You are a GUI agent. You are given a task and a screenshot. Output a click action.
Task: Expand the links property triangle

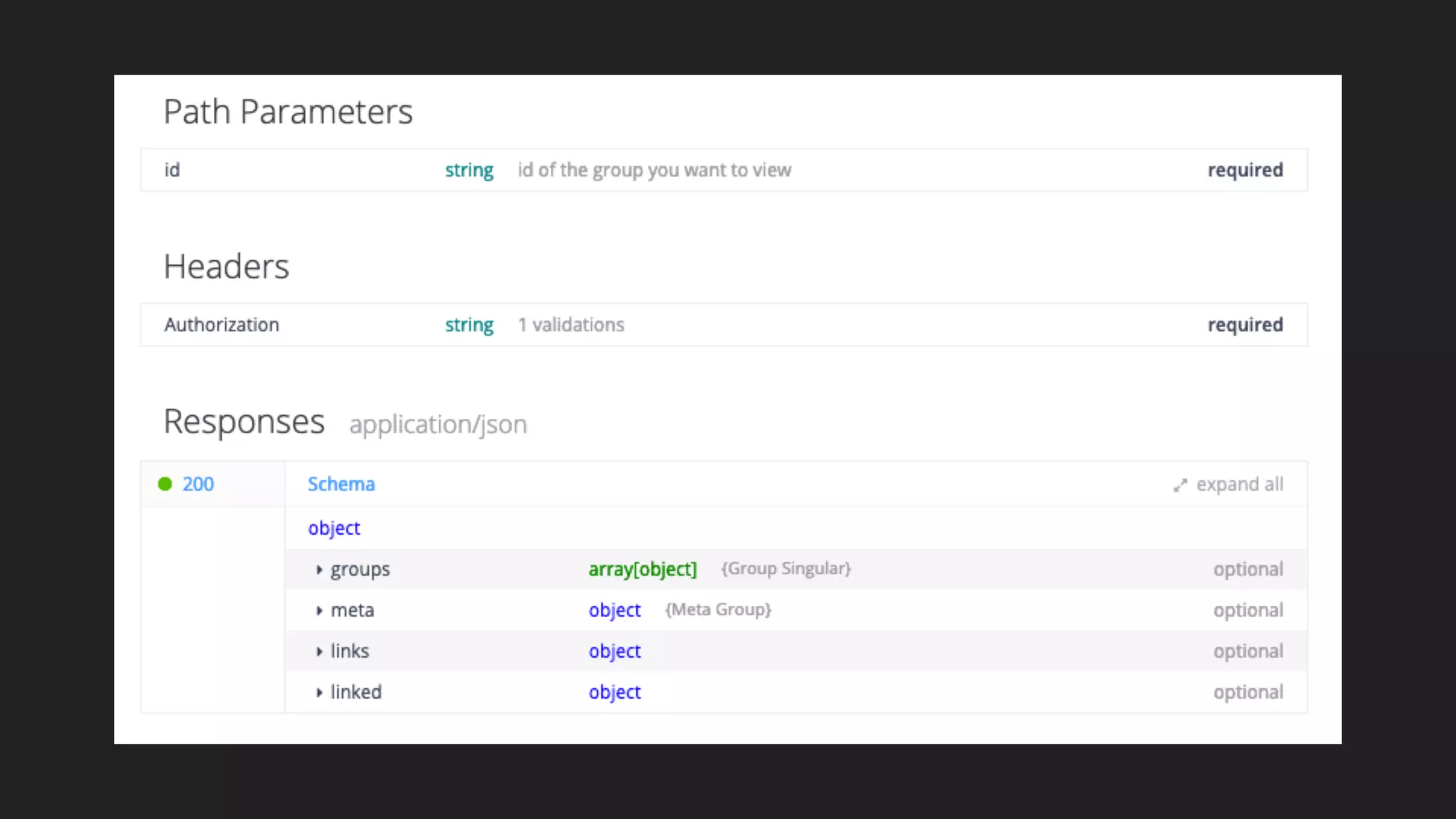[319, 651]
